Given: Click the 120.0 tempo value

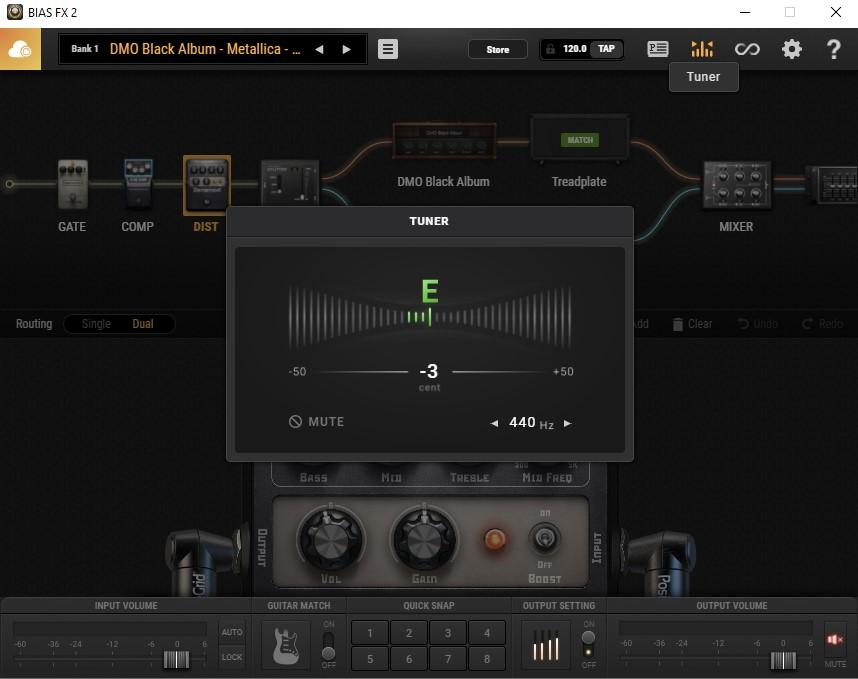Looking at the screenshot, I should (x=575, y=49).
